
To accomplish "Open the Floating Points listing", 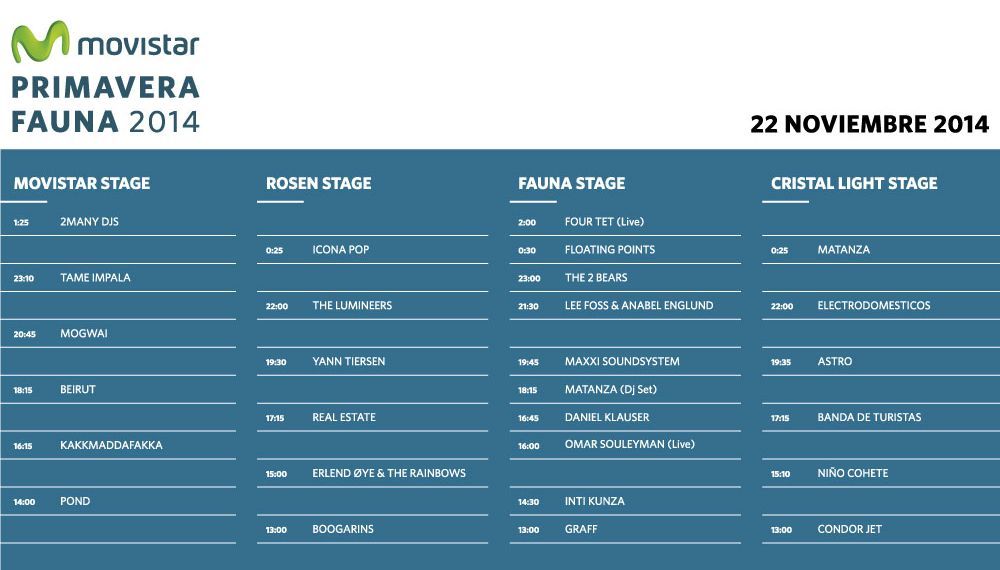I will (x=610, y=250).
